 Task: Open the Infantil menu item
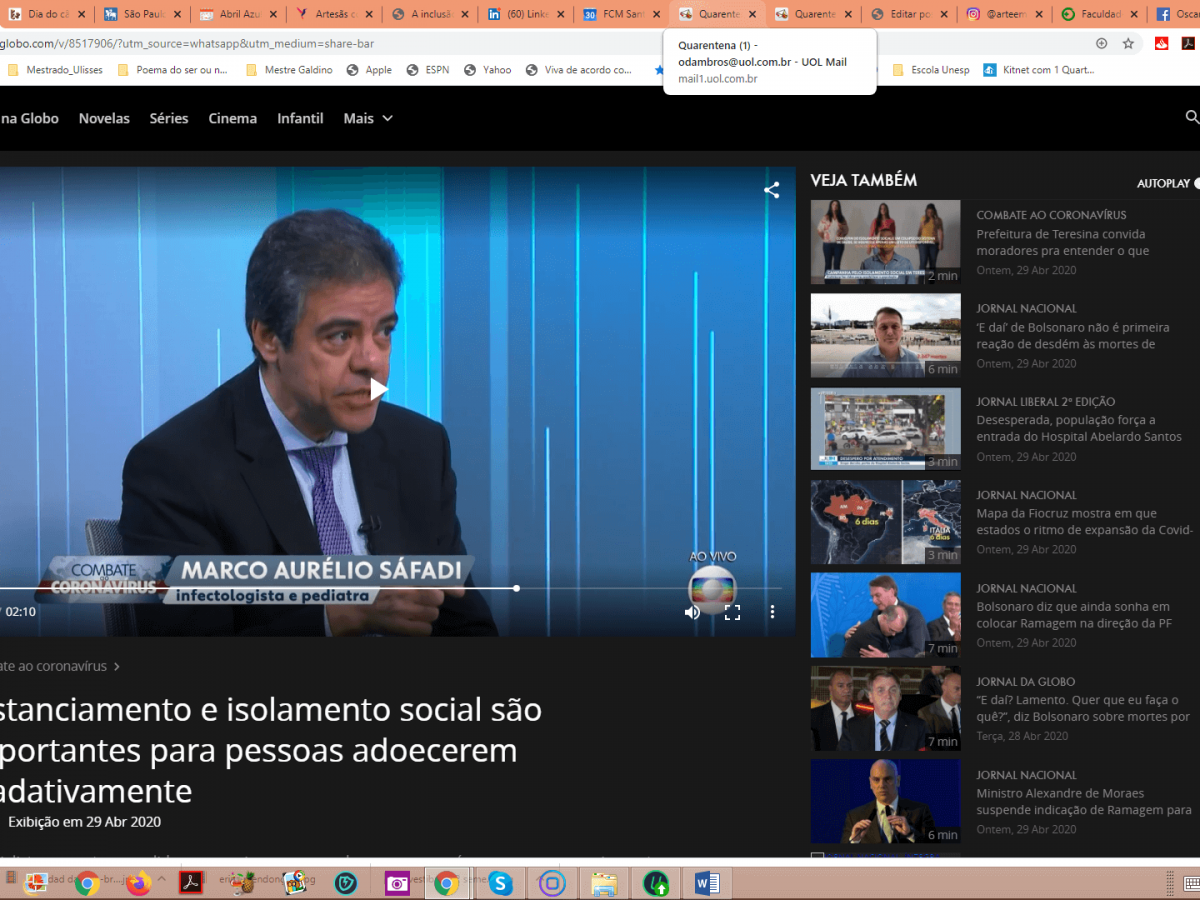pos(300,118)
